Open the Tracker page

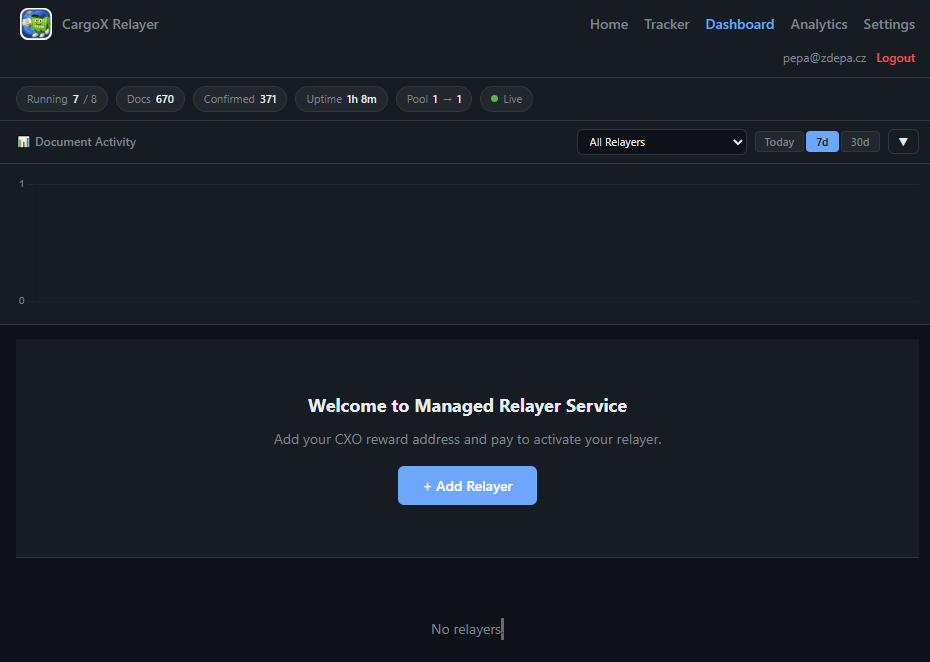[666, 23]
